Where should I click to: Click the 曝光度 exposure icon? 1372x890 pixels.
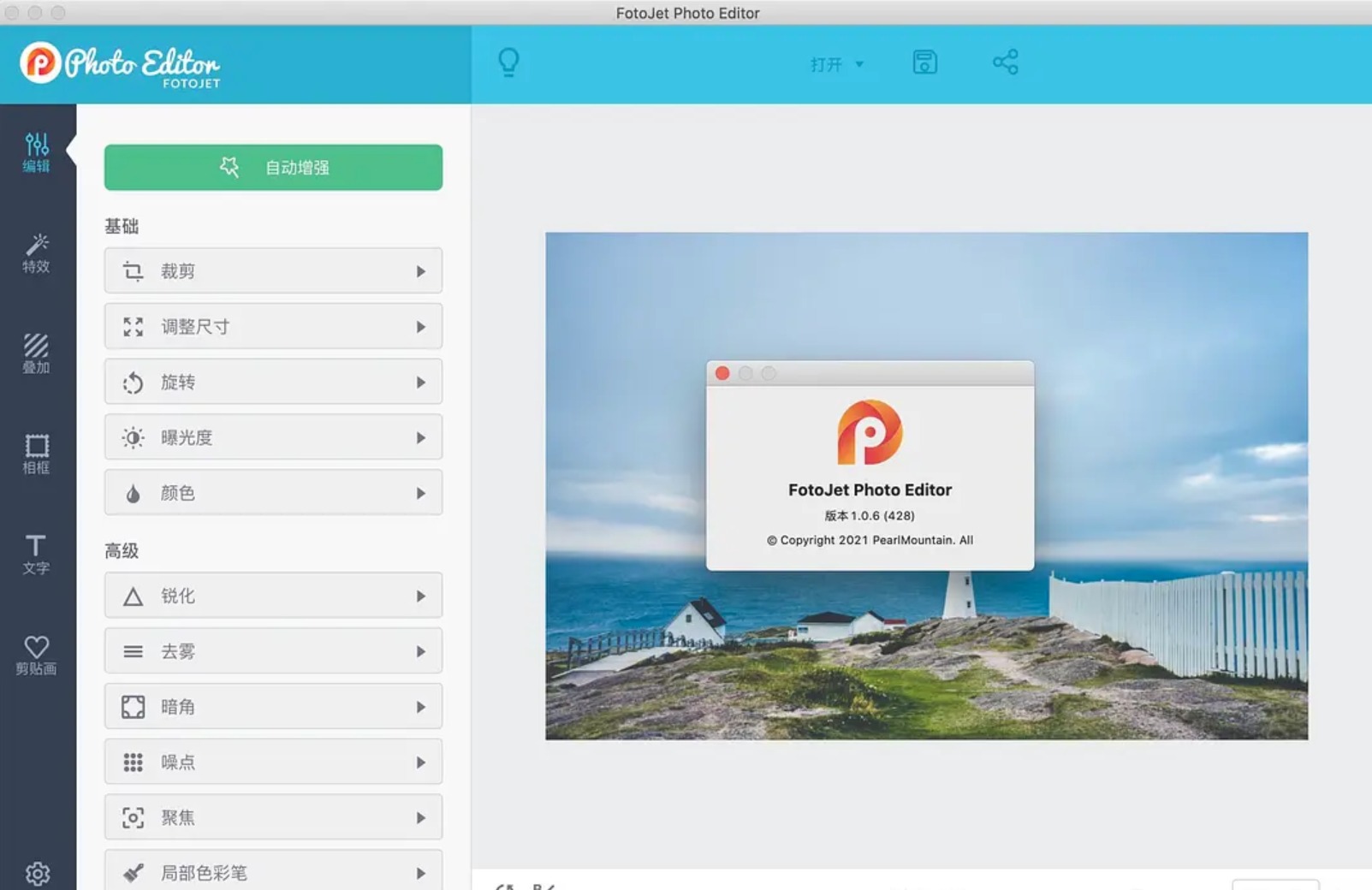tap(133, 438)
